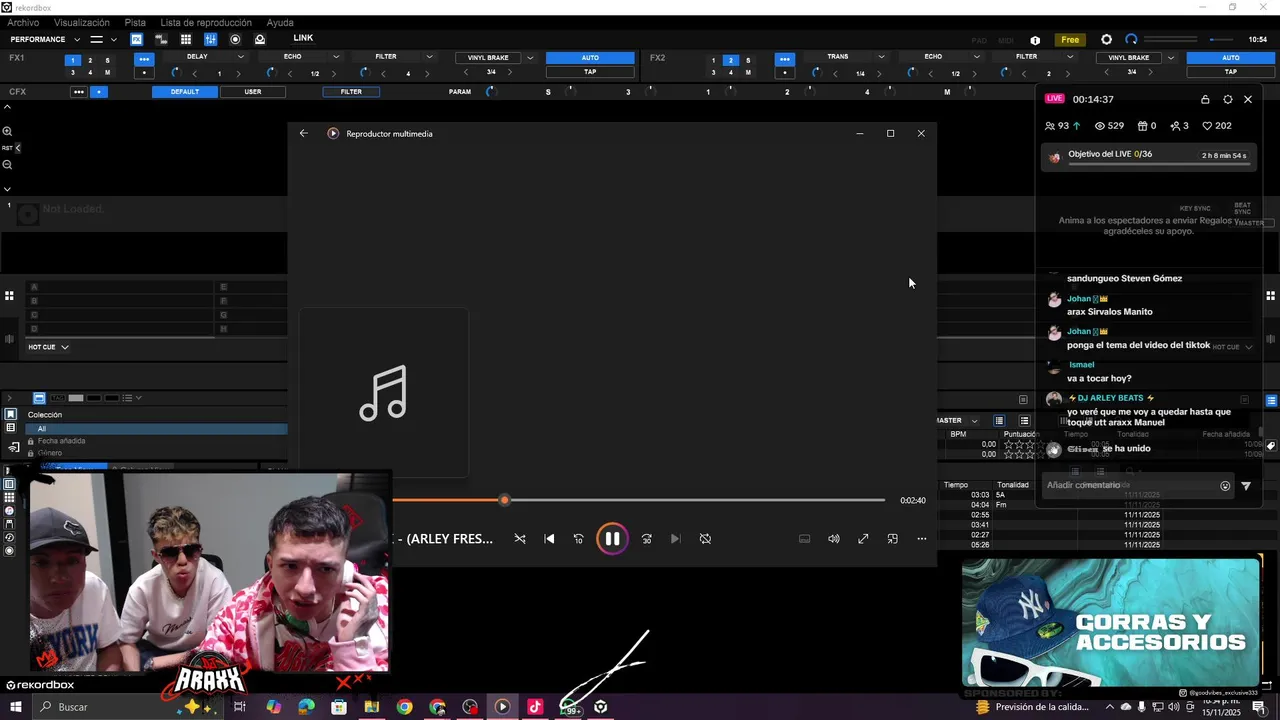Click the yellow Free plan button
Image resolution: width=1280 pixels, height=720 pixels.
1070,40
